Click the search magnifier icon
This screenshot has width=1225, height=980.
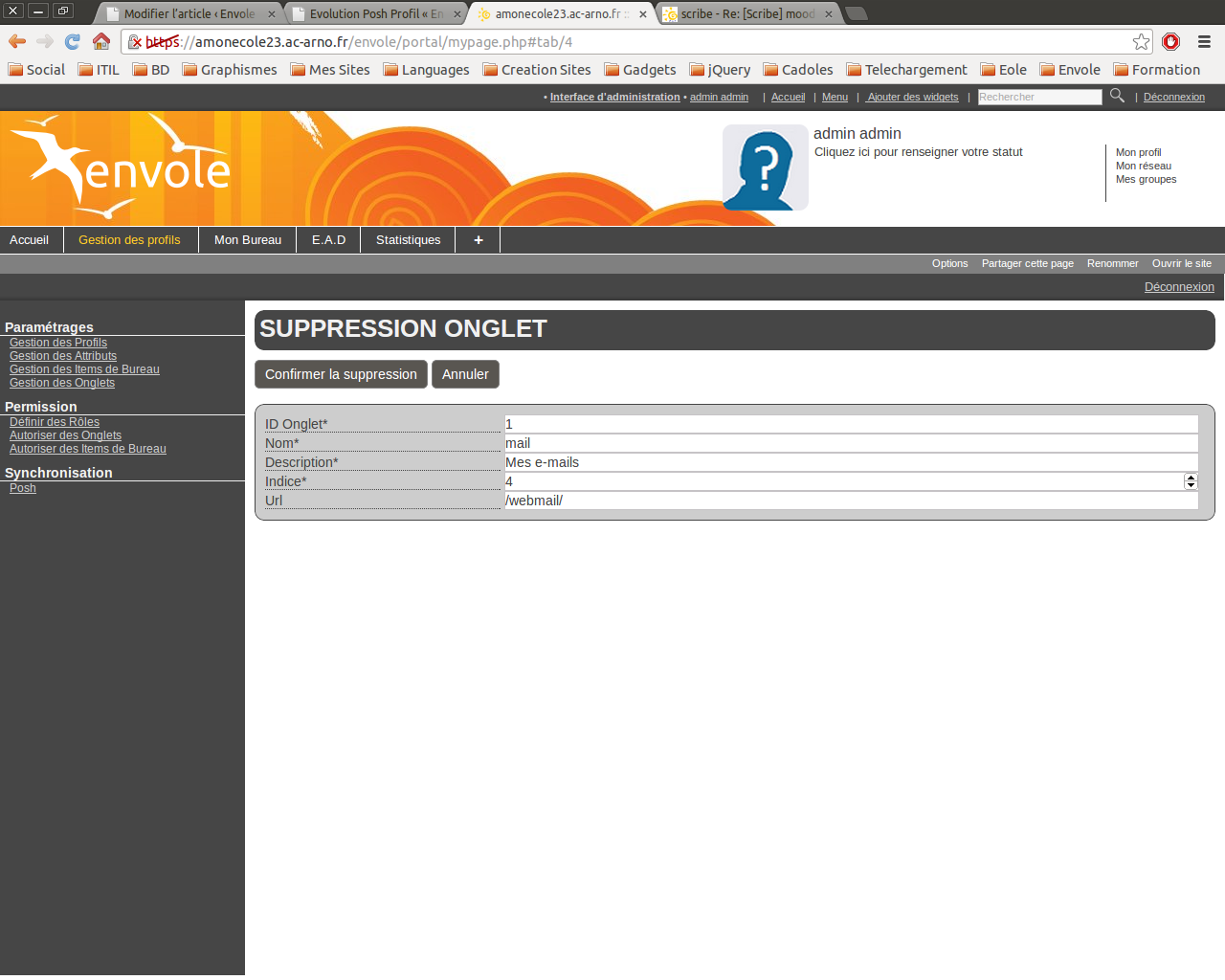point(1117,96)
